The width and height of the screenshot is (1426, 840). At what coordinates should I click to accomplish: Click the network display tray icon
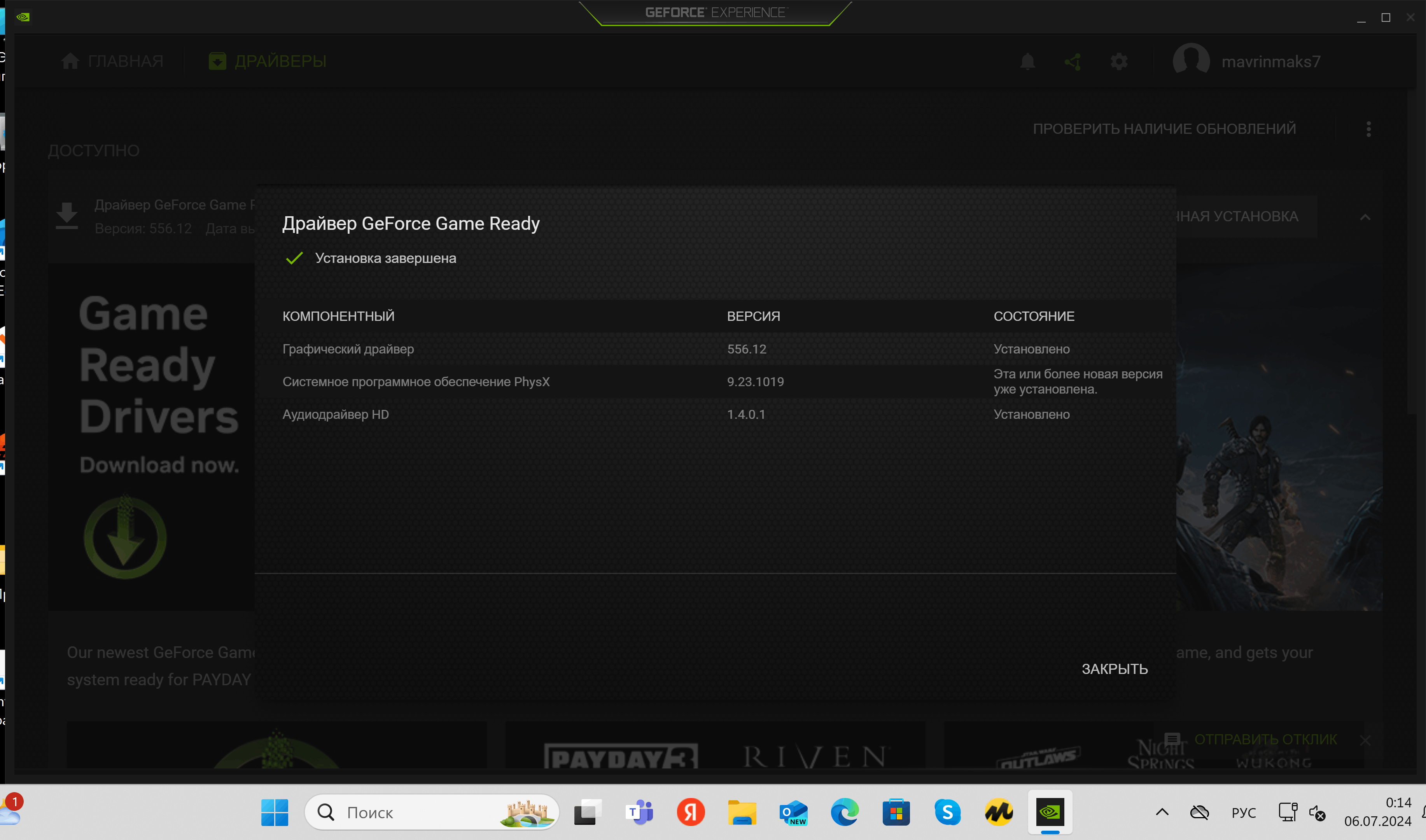[1287, 813]
